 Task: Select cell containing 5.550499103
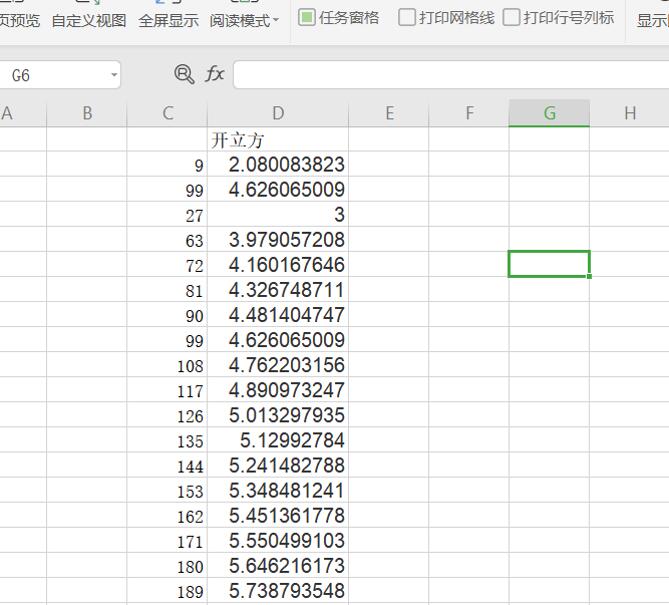tap(278, 541)
